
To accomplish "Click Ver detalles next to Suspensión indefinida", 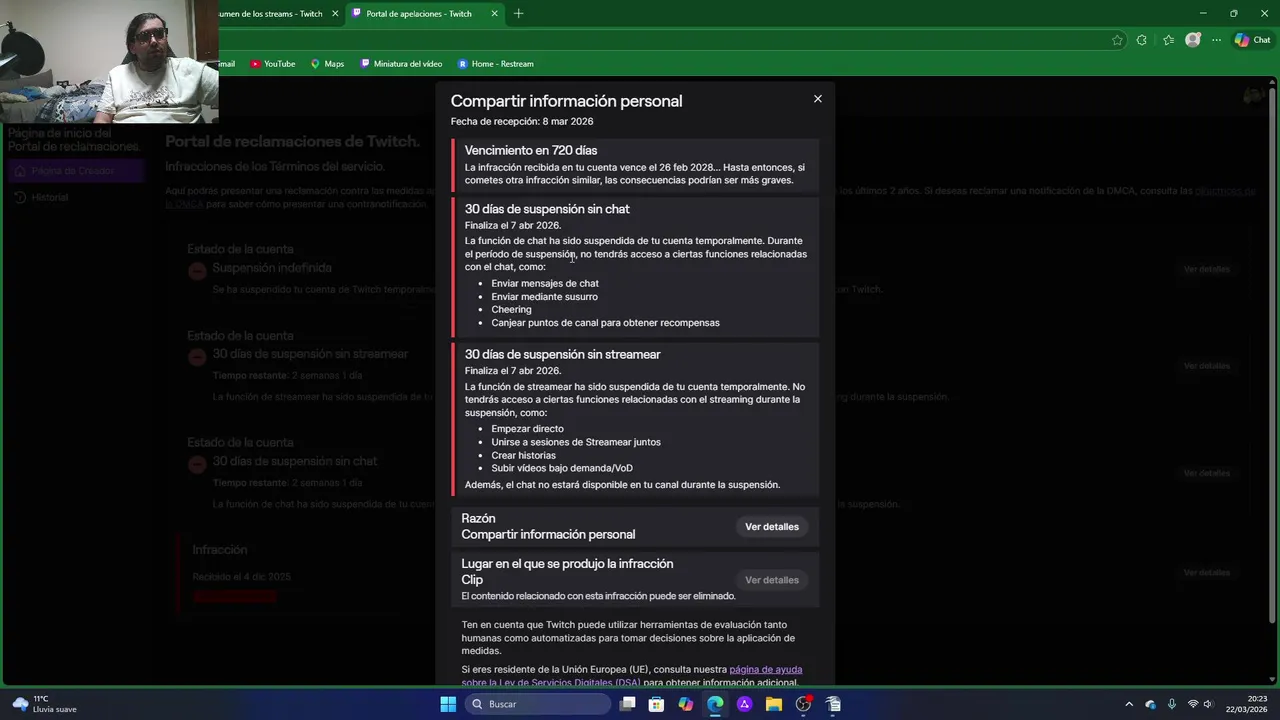I will click(1207, 269).
